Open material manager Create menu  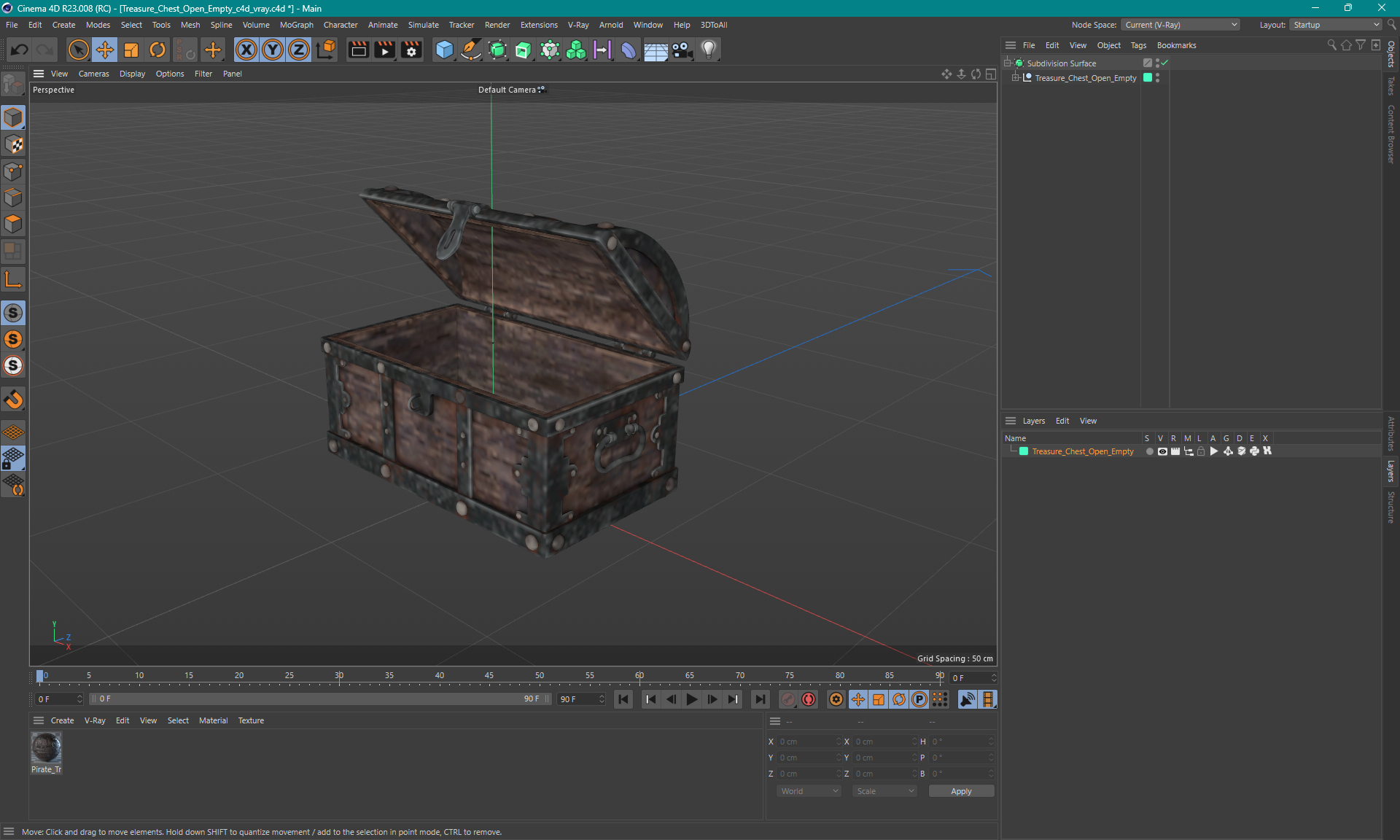coord(62,720)
